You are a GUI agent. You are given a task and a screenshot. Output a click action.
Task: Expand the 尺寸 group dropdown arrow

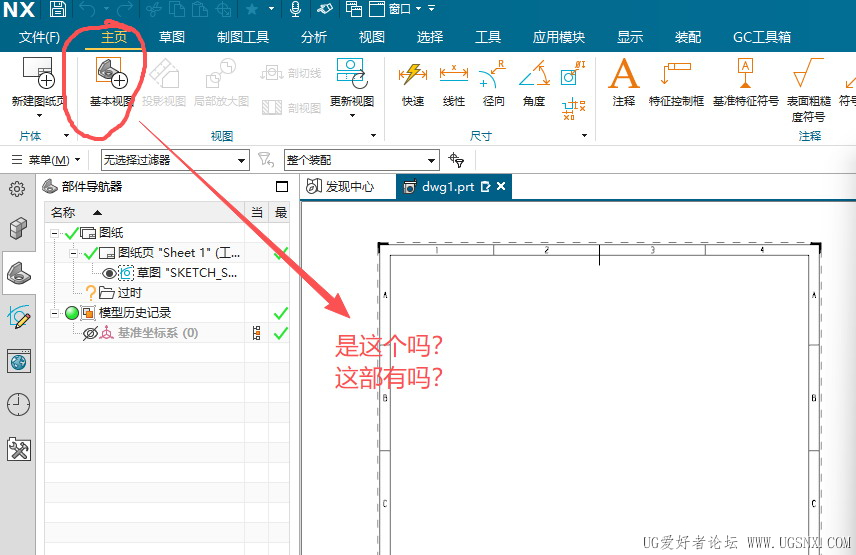click(x=584, y=135)
